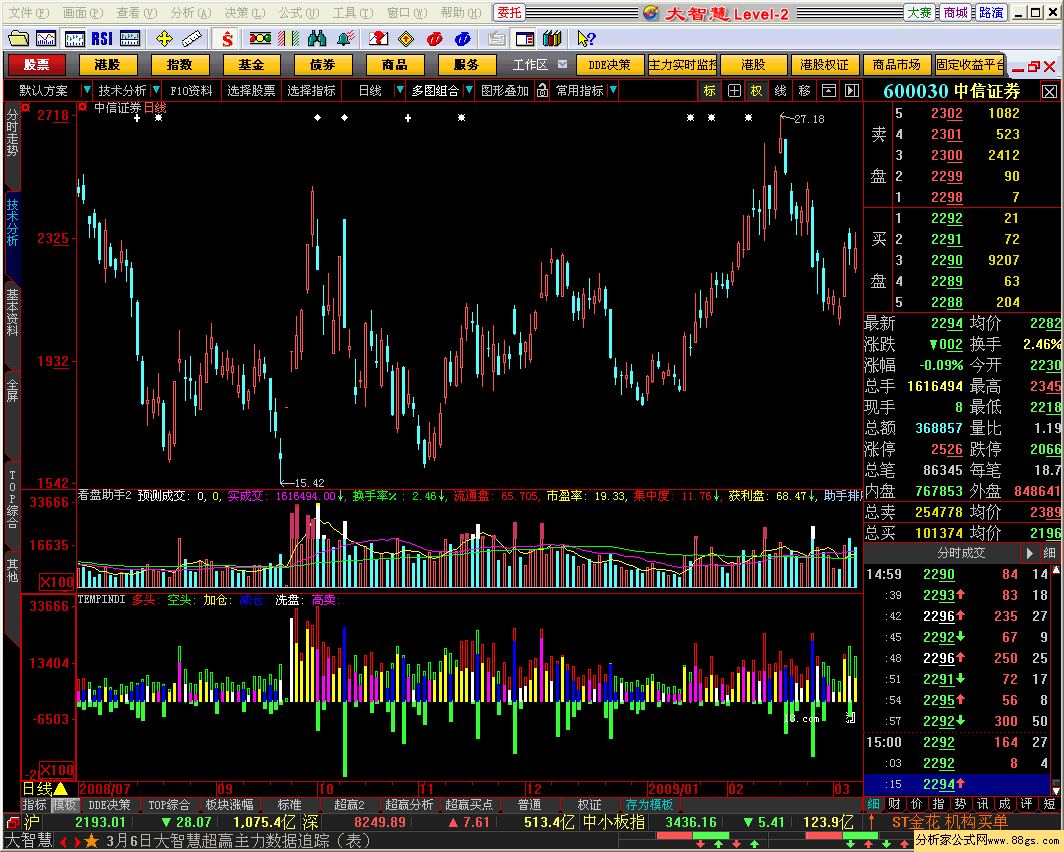Click the 港股 market button next to 股票

click(x=107, y=64)
